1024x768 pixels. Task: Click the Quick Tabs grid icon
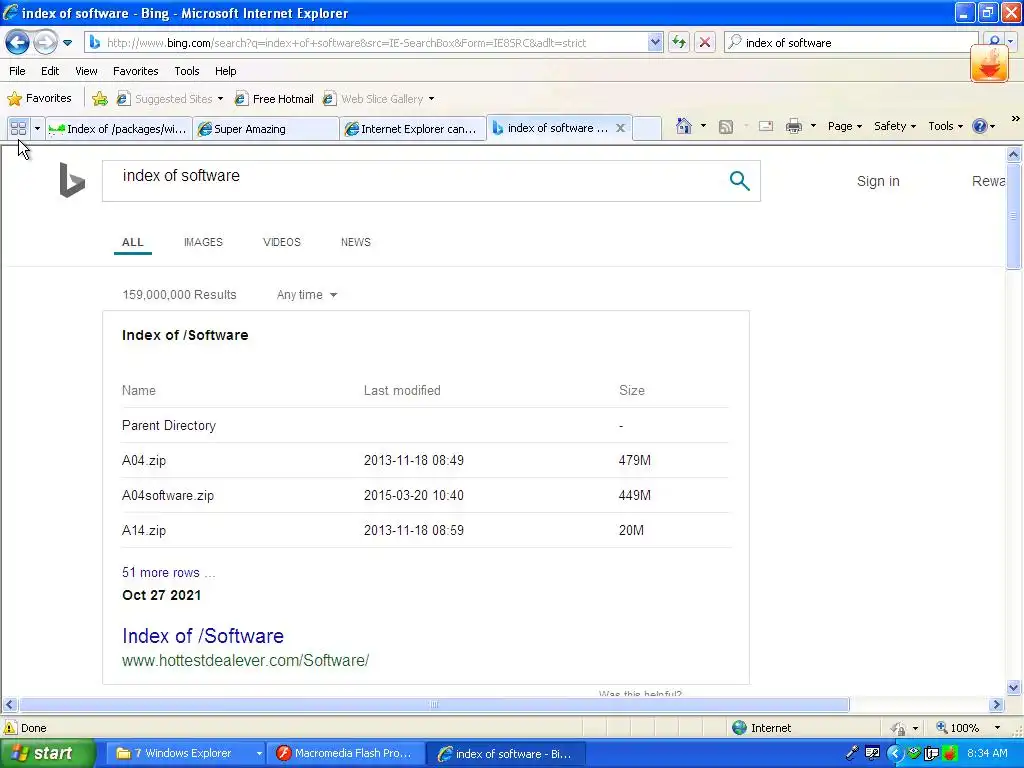(x=18, y=129)
